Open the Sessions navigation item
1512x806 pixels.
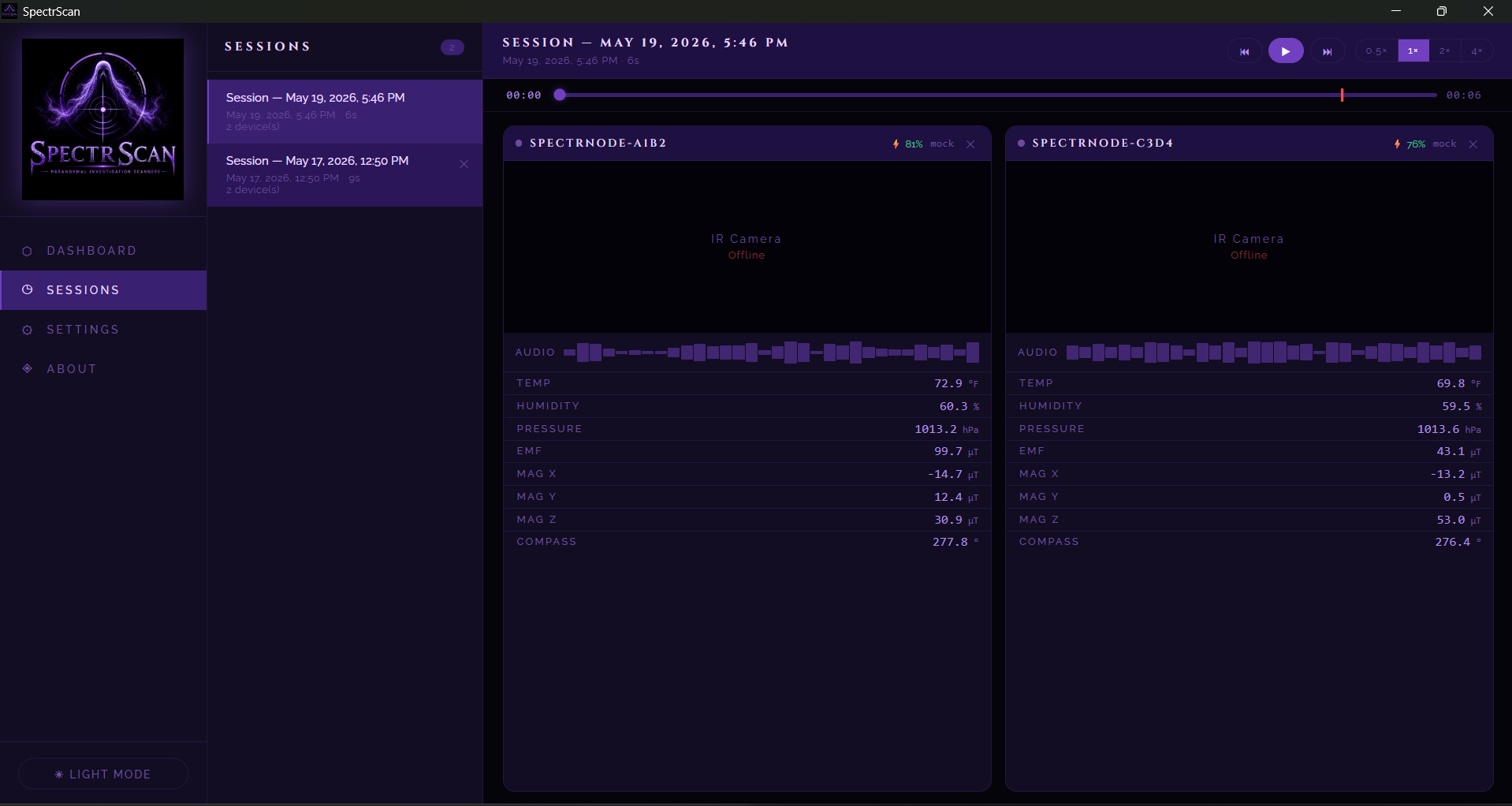(103, 290)
